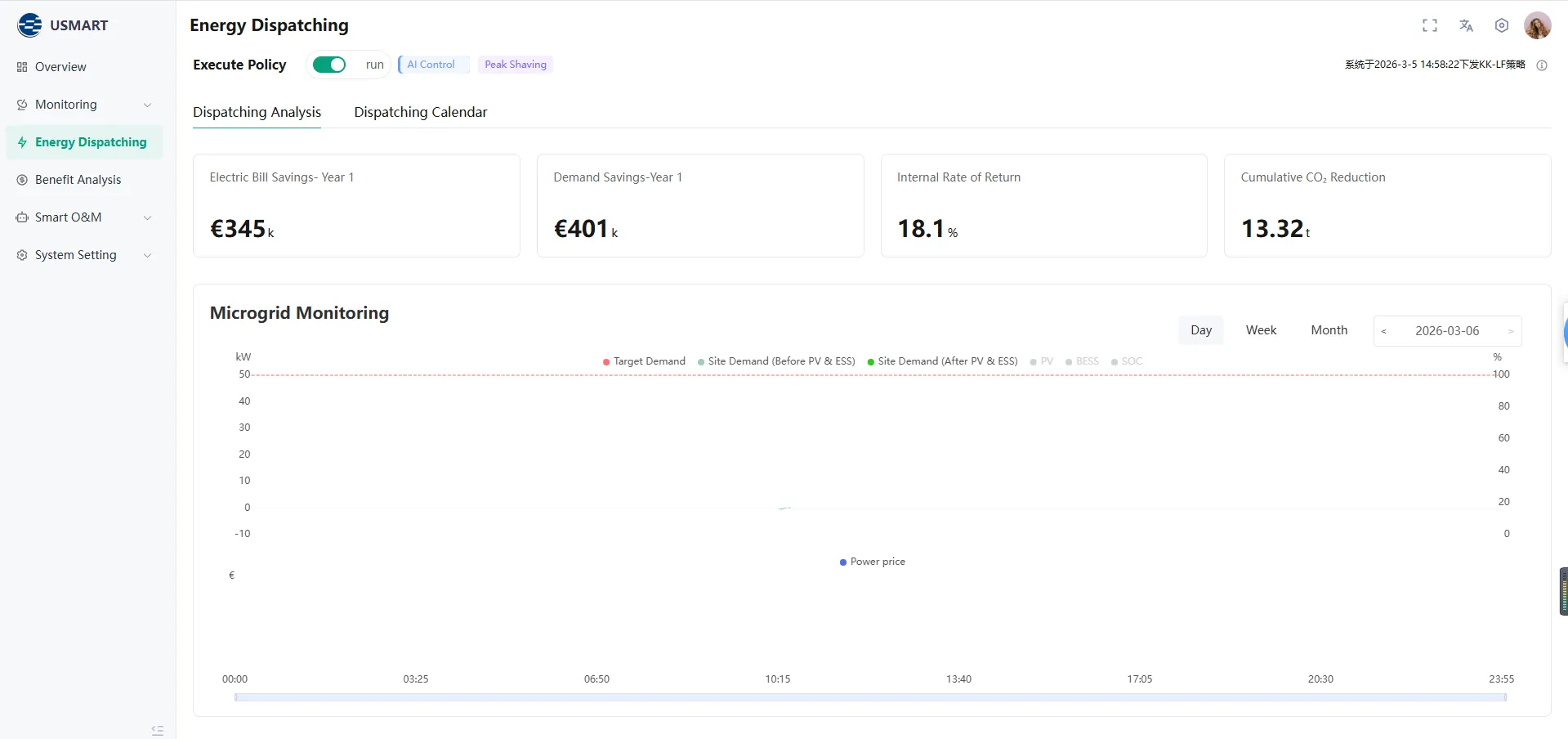
Task: Toggle Target Demand legend series
Action: pyautogui.click(x=644, y=361)
